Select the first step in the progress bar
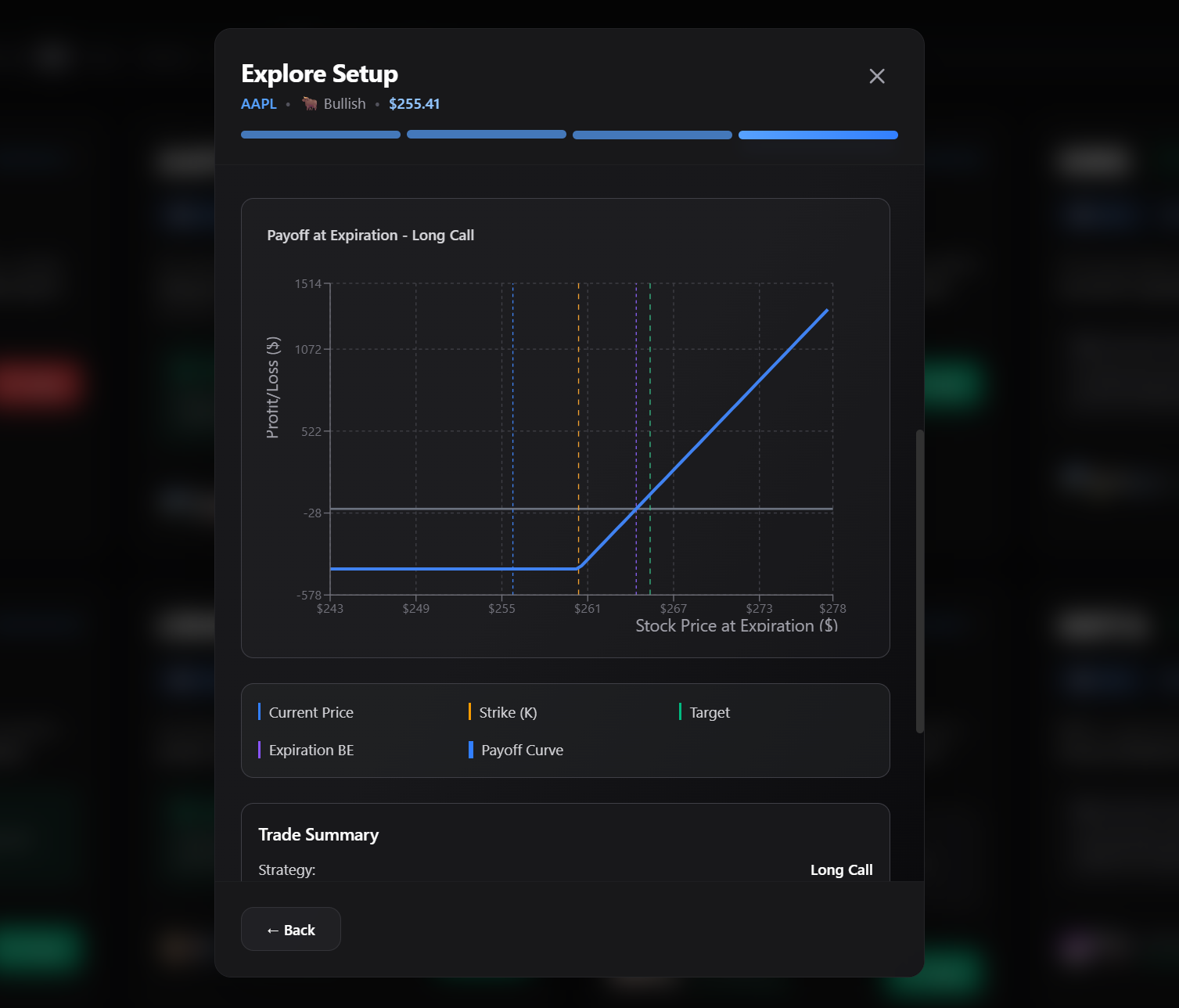1179x1008 pixels. 320,134
